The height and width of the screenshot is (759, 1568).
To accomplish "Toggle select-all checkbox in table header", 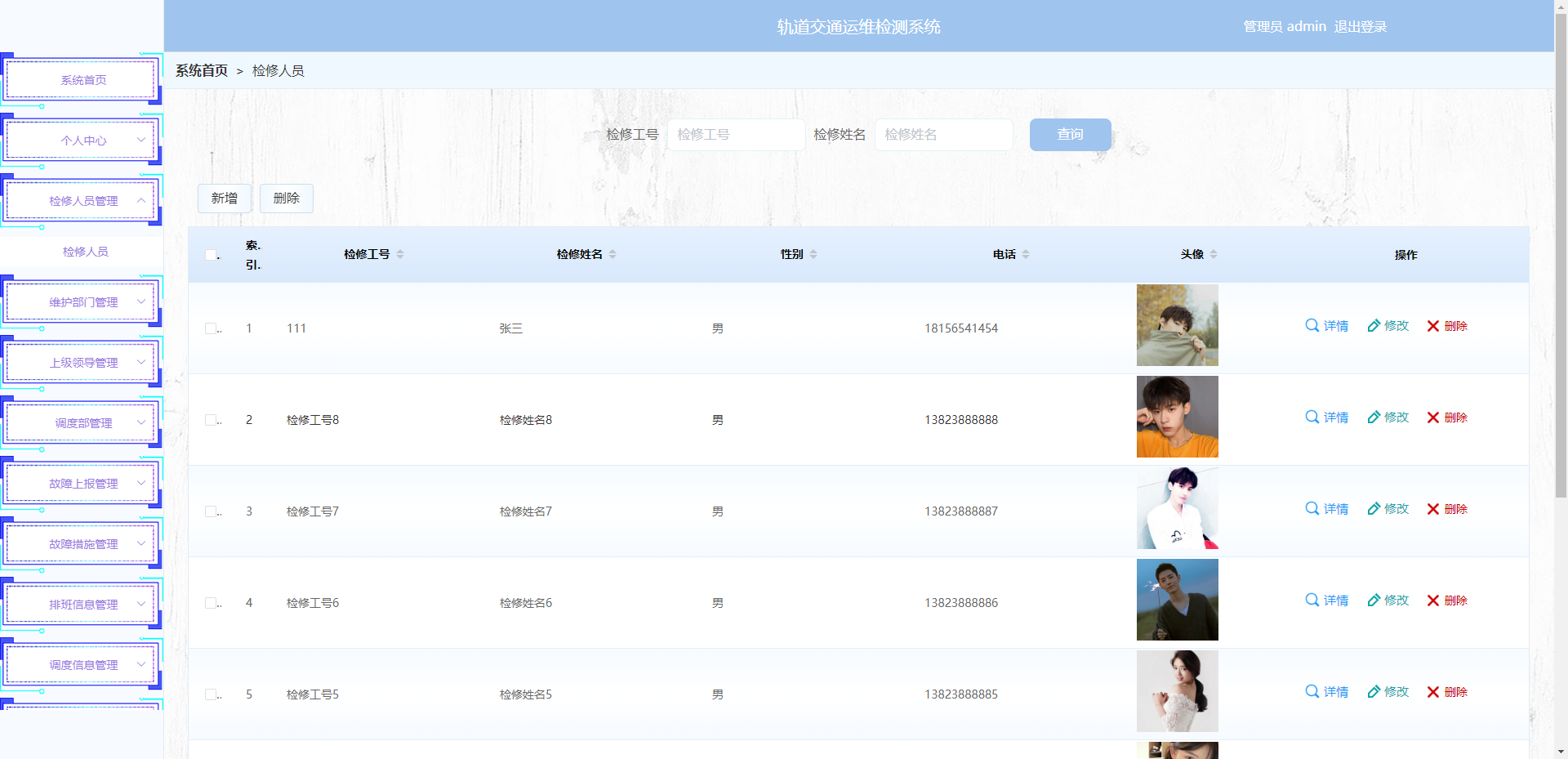I will tap(211, 255).
